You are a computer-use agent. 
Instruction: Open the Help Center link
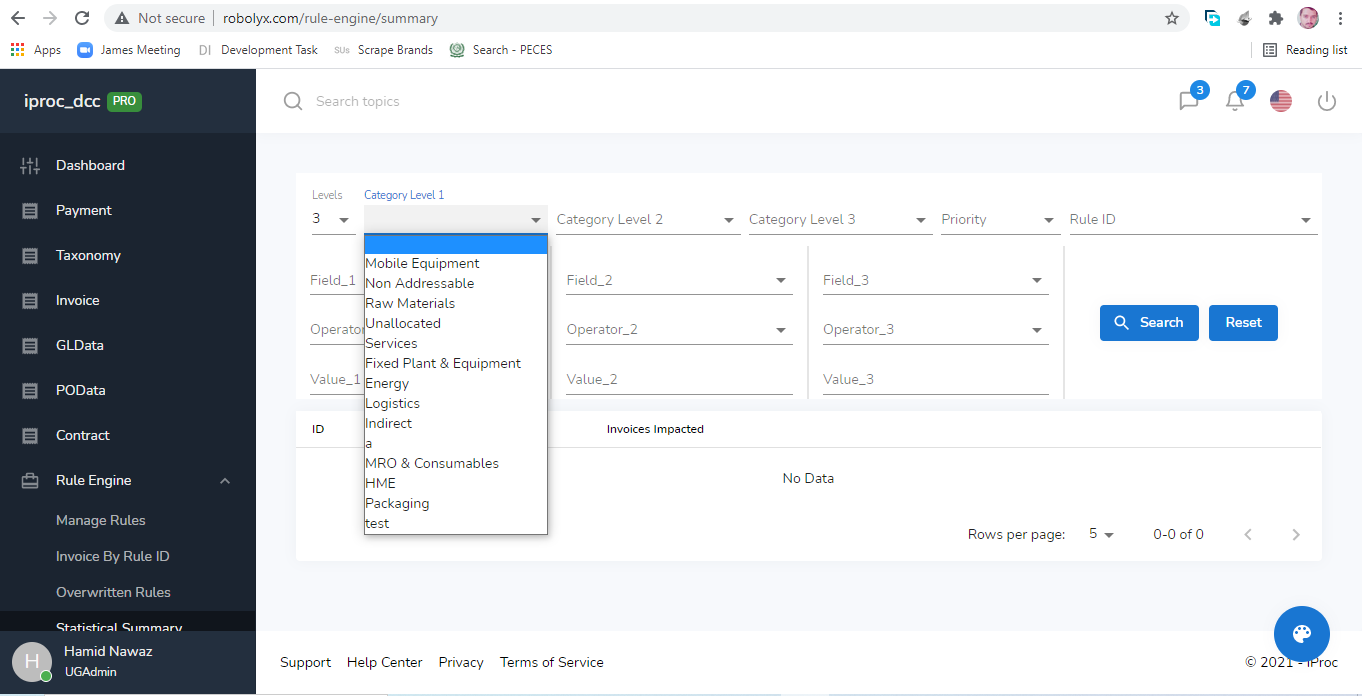[385, 663]
